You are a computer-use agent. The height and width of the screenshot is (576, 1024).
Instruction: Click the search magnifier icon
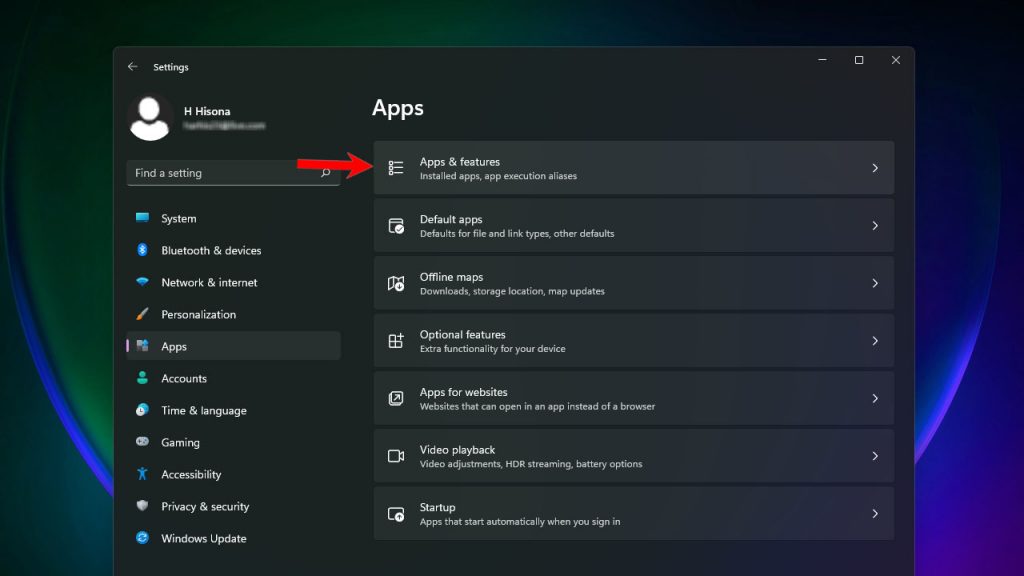click(x=325, y=173)
